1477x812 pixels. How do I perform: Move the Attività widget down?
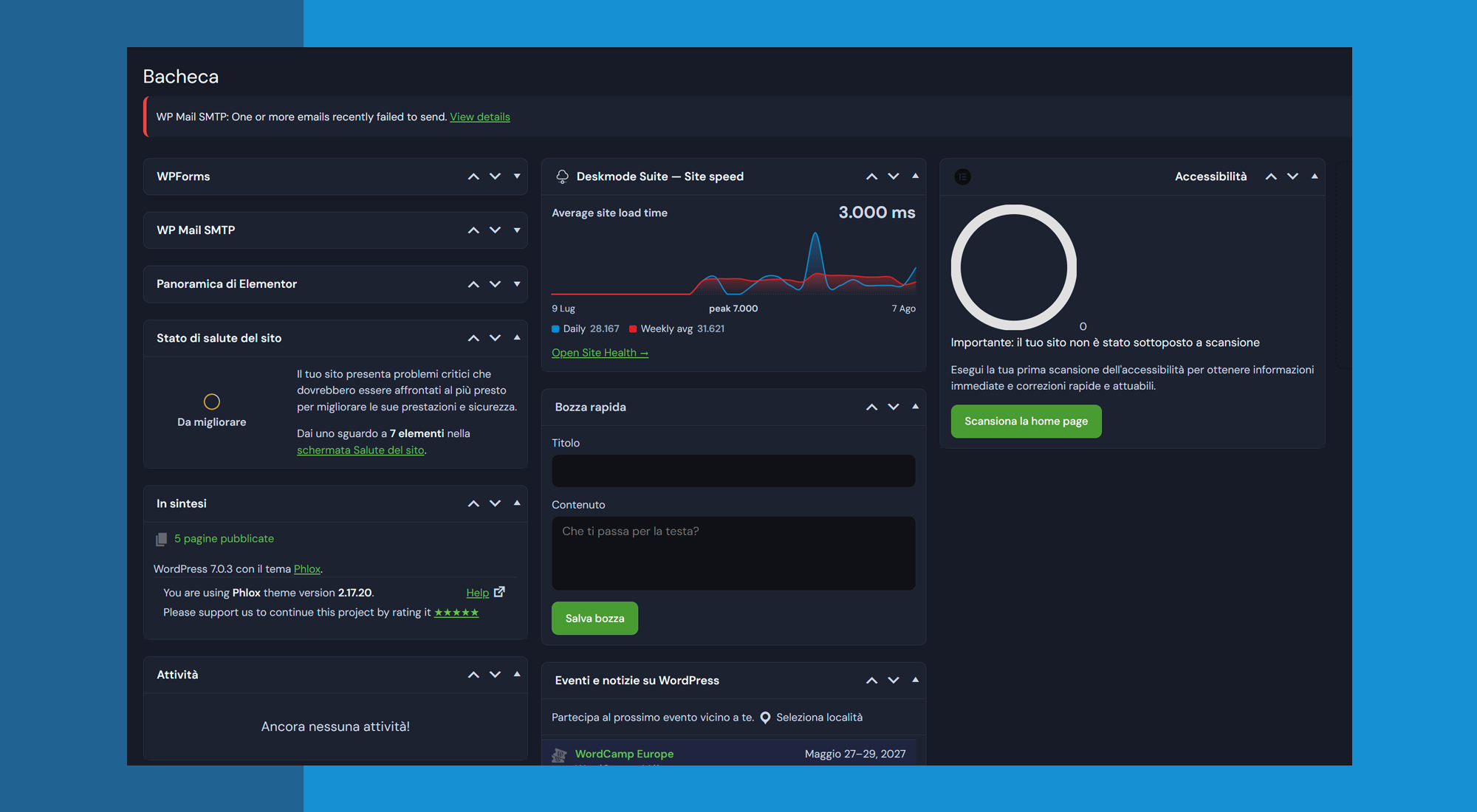tap(496, 675)
